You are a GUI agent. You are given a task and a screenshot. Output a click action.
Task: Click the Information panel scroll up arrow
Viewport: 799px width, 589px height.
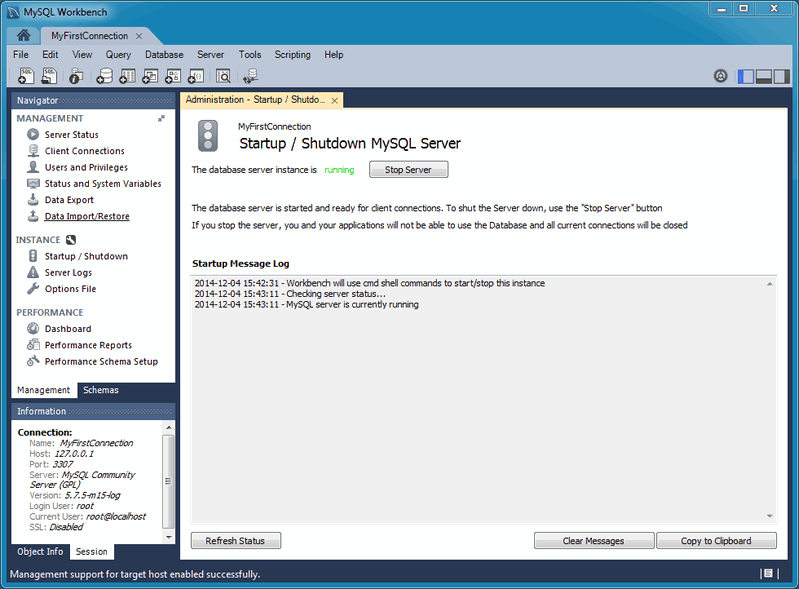(169, 427)
